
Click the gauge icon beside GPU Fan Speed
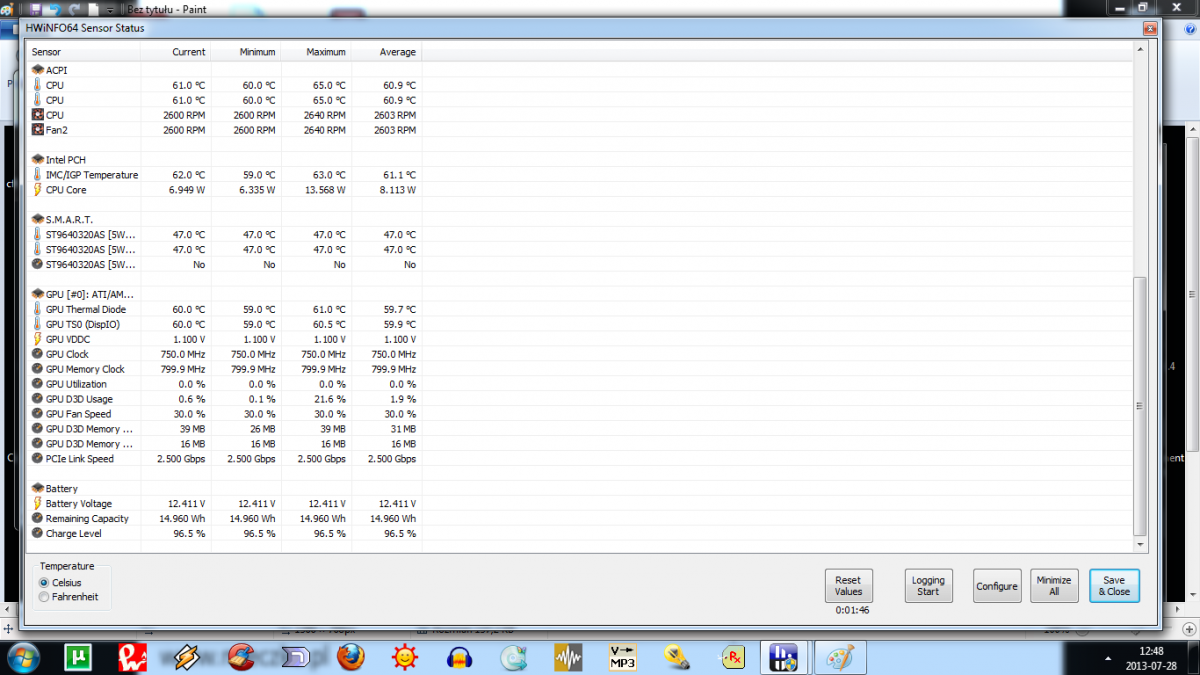click(x=38, y=414)
